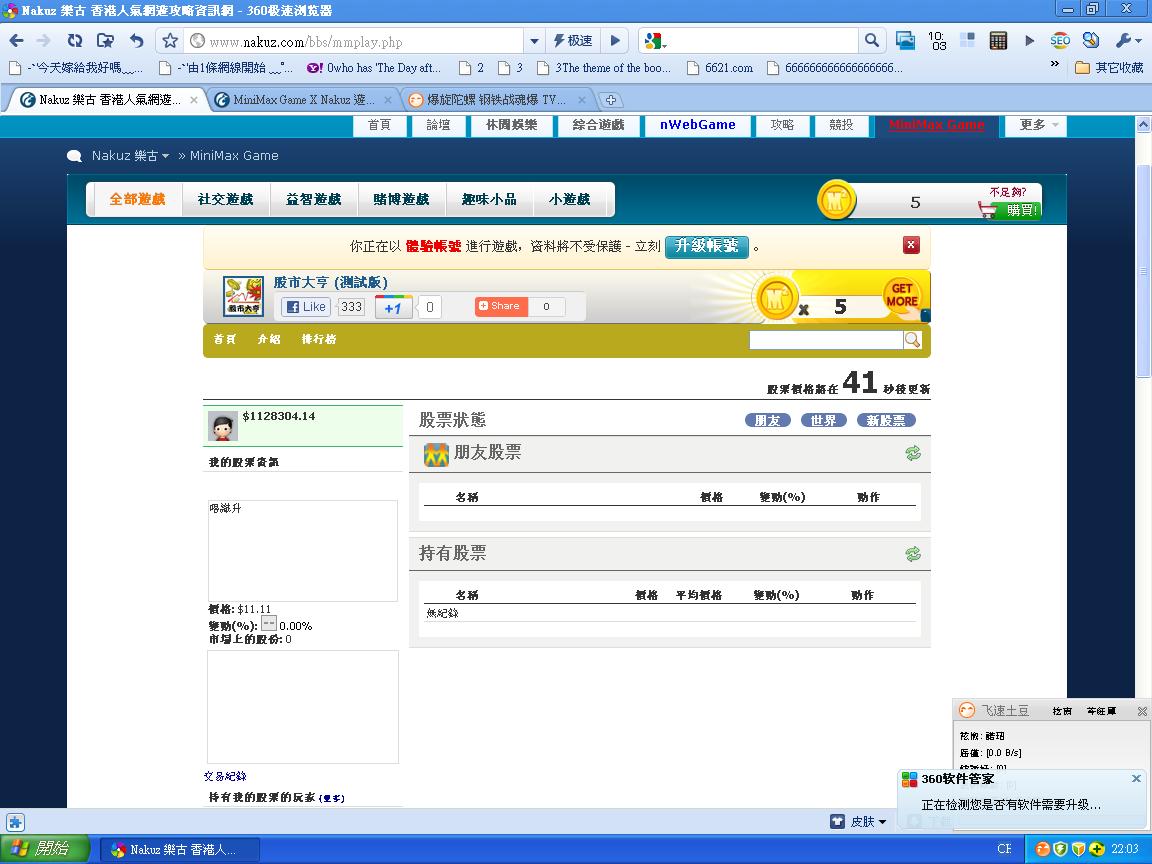Image resolution: width=1152 pixels, height=864 pixels.
Task: Click the GET MORE coins badge
Action: 901,295
